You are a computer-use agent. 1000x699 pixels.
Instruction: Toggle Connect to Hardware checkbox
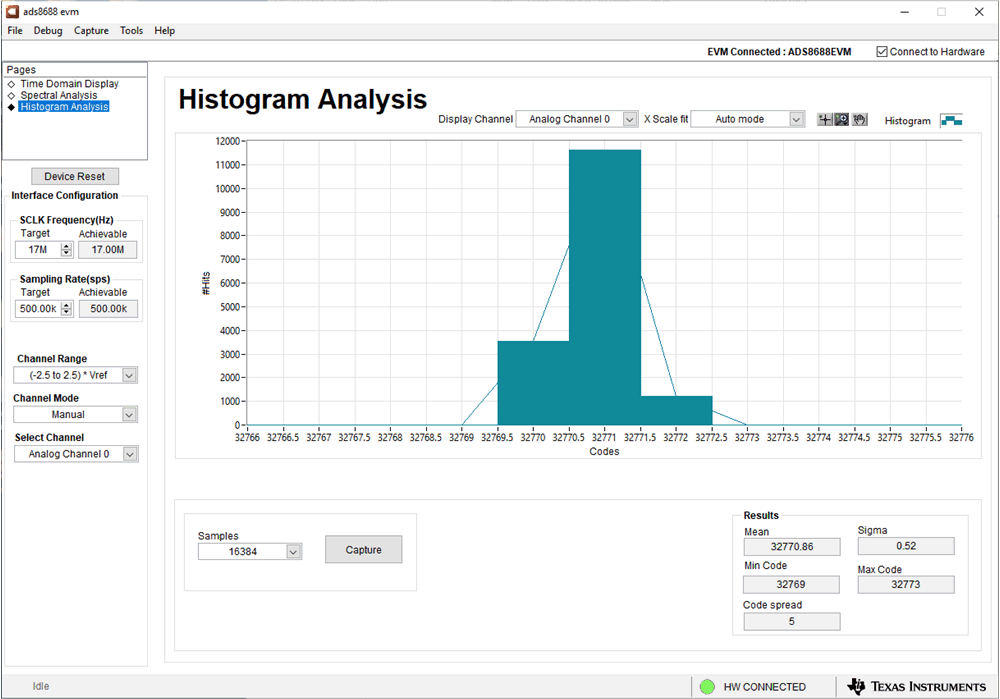(x=881, y=52)
